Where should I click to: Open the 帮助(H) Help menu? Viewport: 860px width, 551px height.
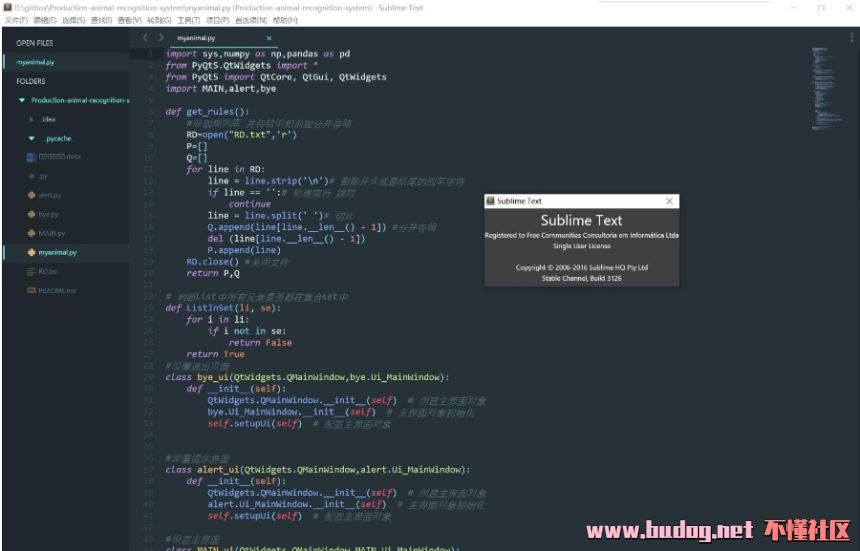pyautogui.click(x=285, y=20)
